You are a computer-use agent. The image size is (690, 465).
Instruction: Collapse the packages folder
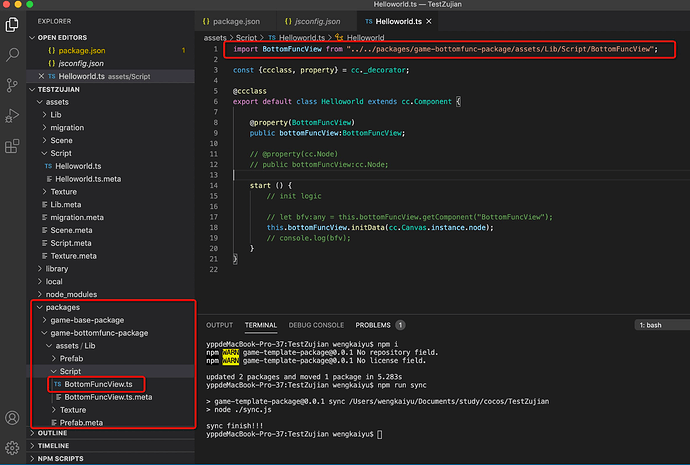click(x=40, y=307)
